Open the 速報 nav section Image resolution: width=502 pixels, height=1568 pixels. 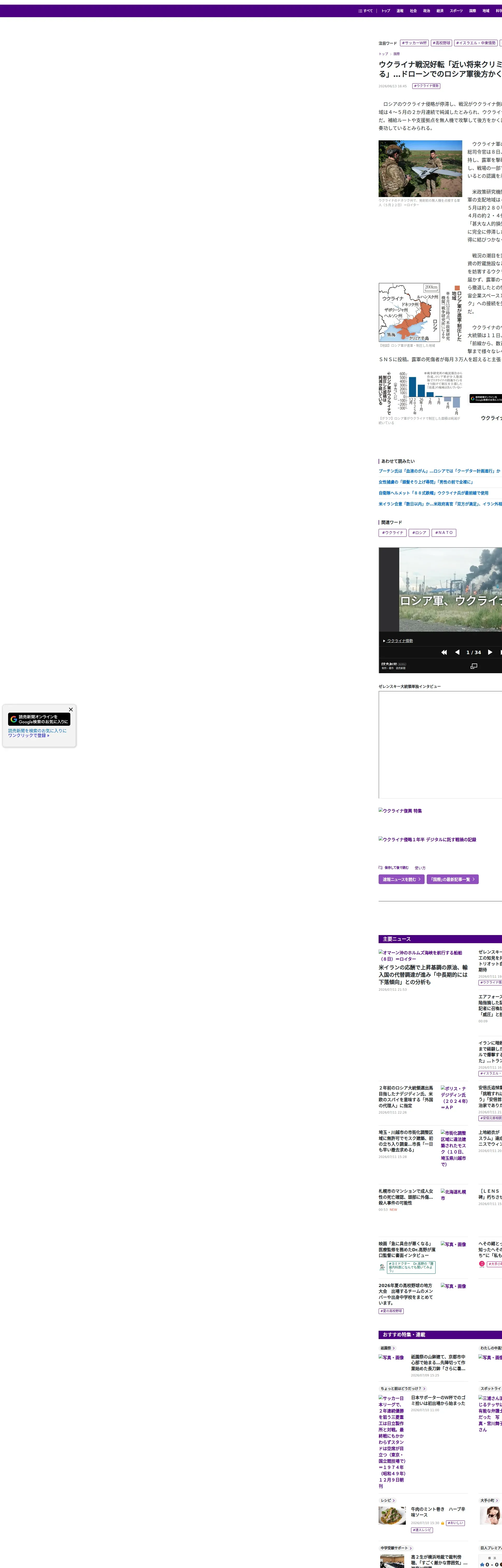pos(400,11)
